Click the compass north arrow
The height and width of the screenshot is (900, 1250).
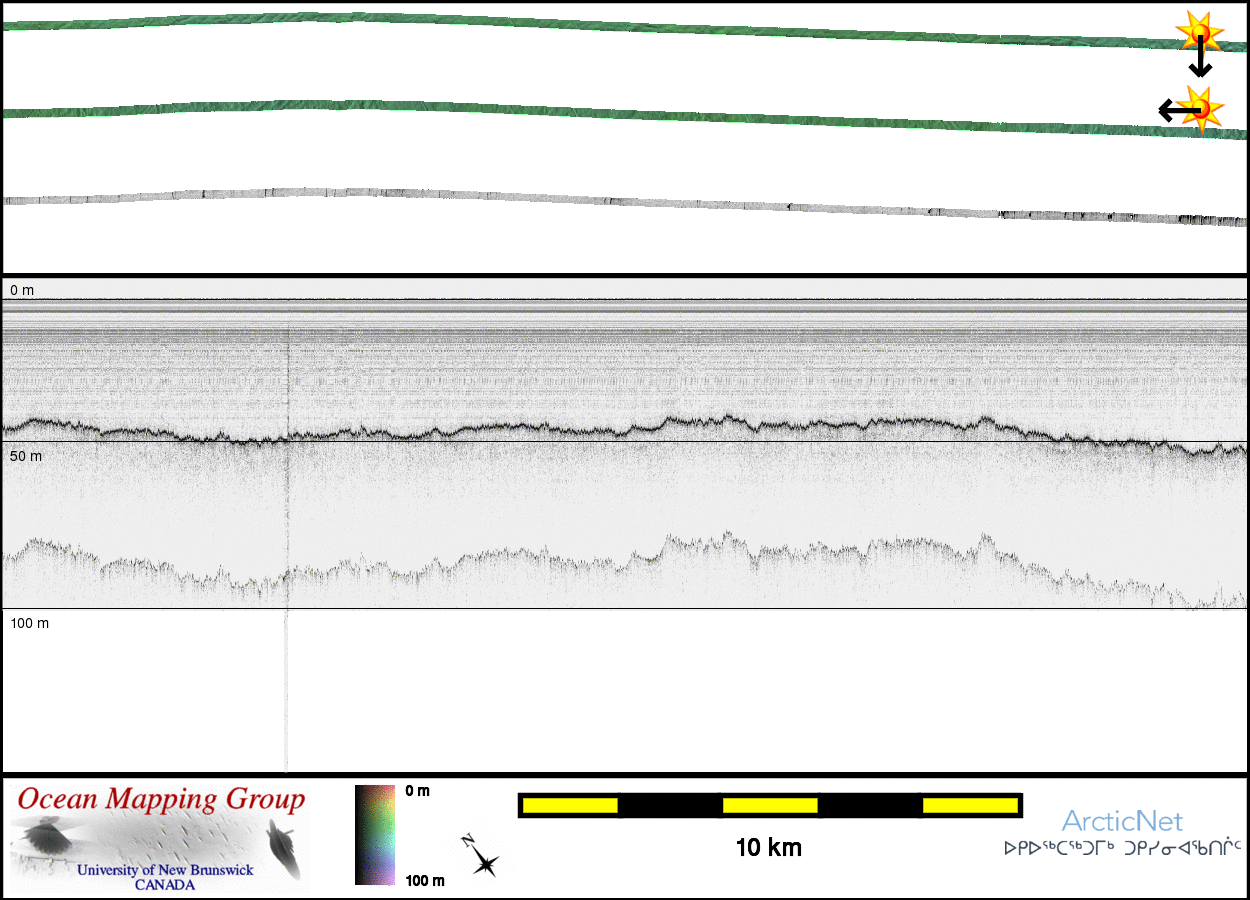[480, 855]
